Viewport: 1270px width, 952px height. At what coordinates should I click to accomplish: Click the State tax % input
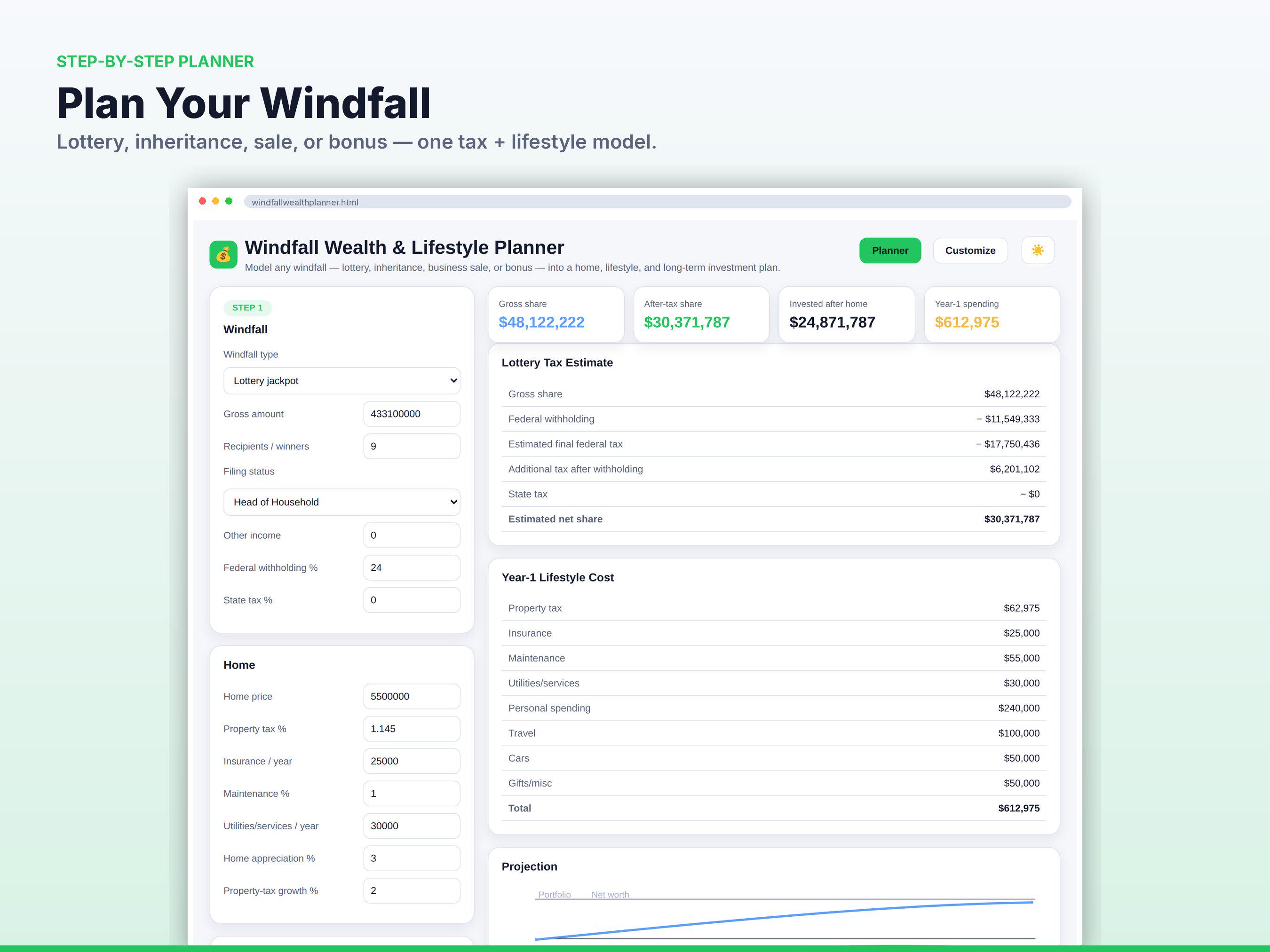click(412, 600)
